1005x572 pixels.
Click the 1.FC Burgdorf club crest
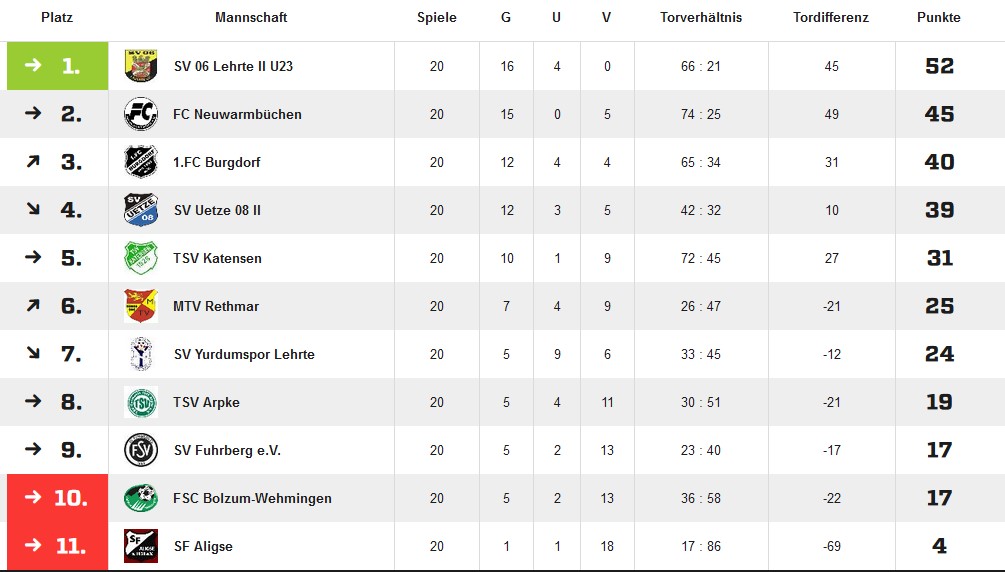[141, 162]
